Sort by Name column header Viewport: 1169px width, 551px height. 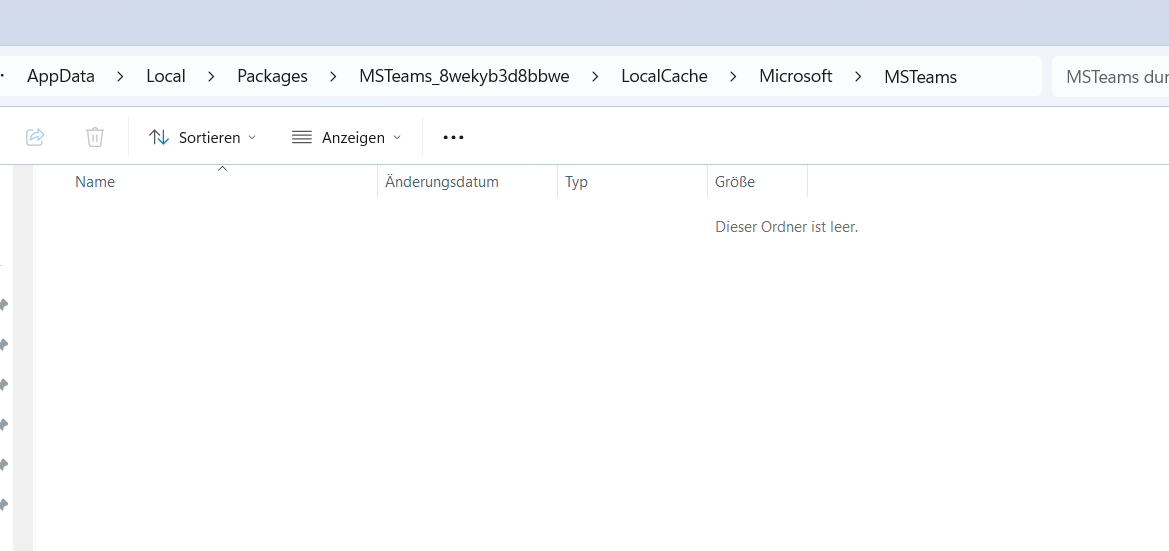(x=205, y=182)
